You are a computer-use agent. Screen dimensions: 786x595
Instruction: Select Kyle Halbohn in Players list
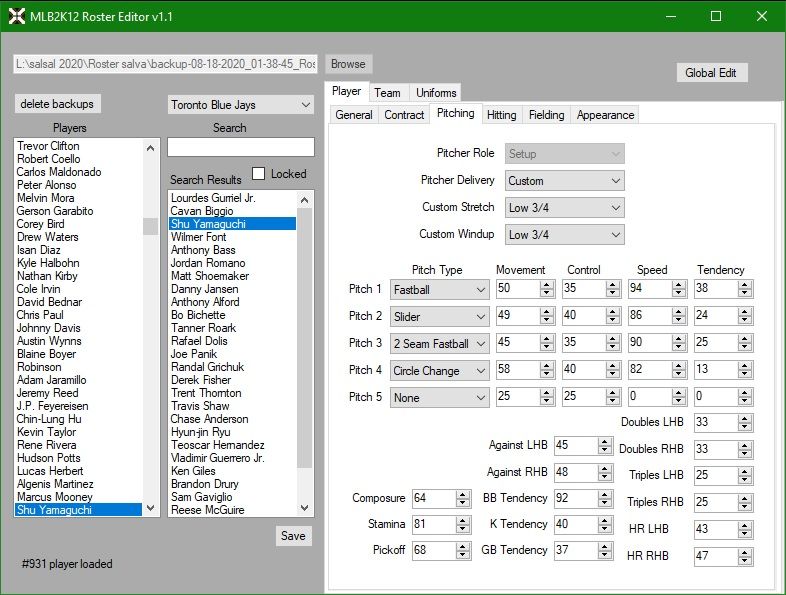[x=48, y=263]
